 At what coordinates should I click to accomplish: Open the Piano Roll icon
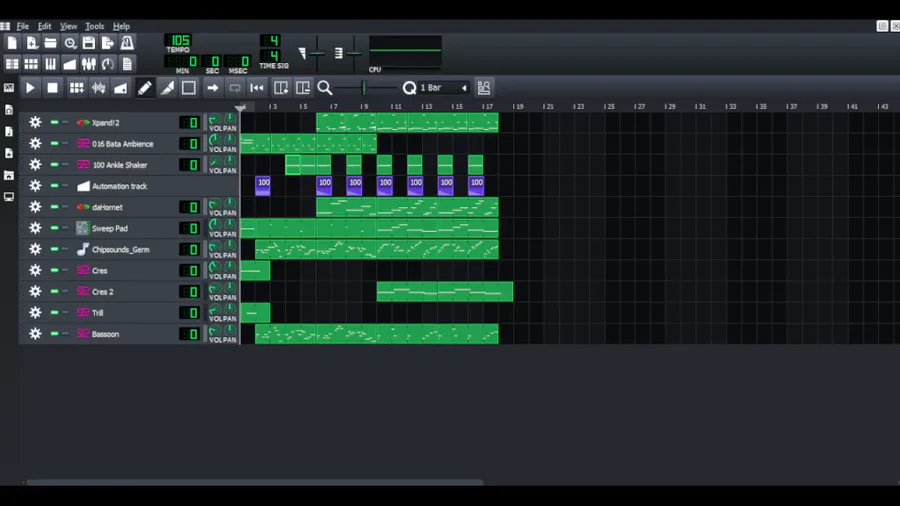coord(51,64)
